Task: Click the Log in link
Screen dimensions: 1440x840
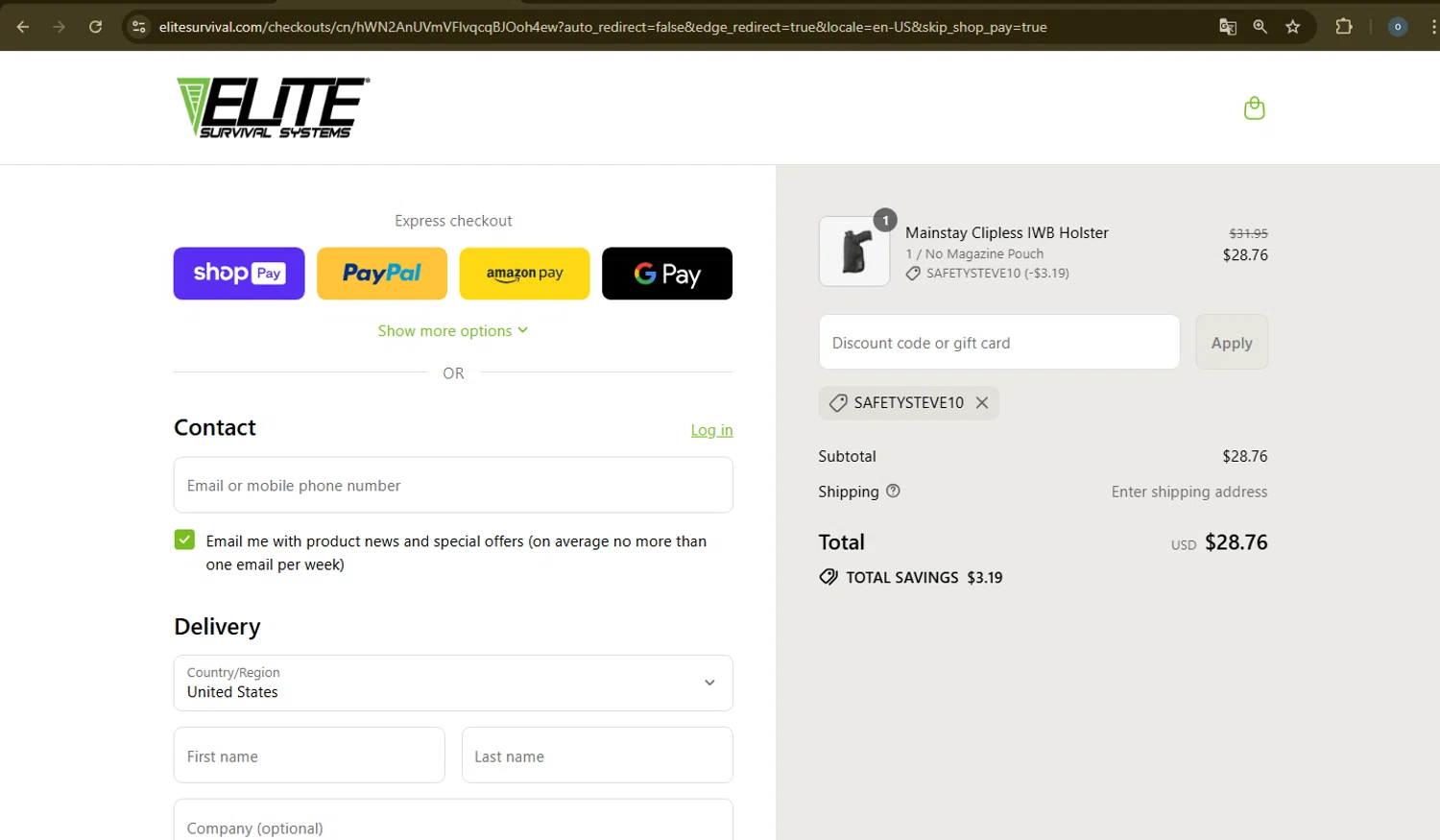Action: pos(711,430)
